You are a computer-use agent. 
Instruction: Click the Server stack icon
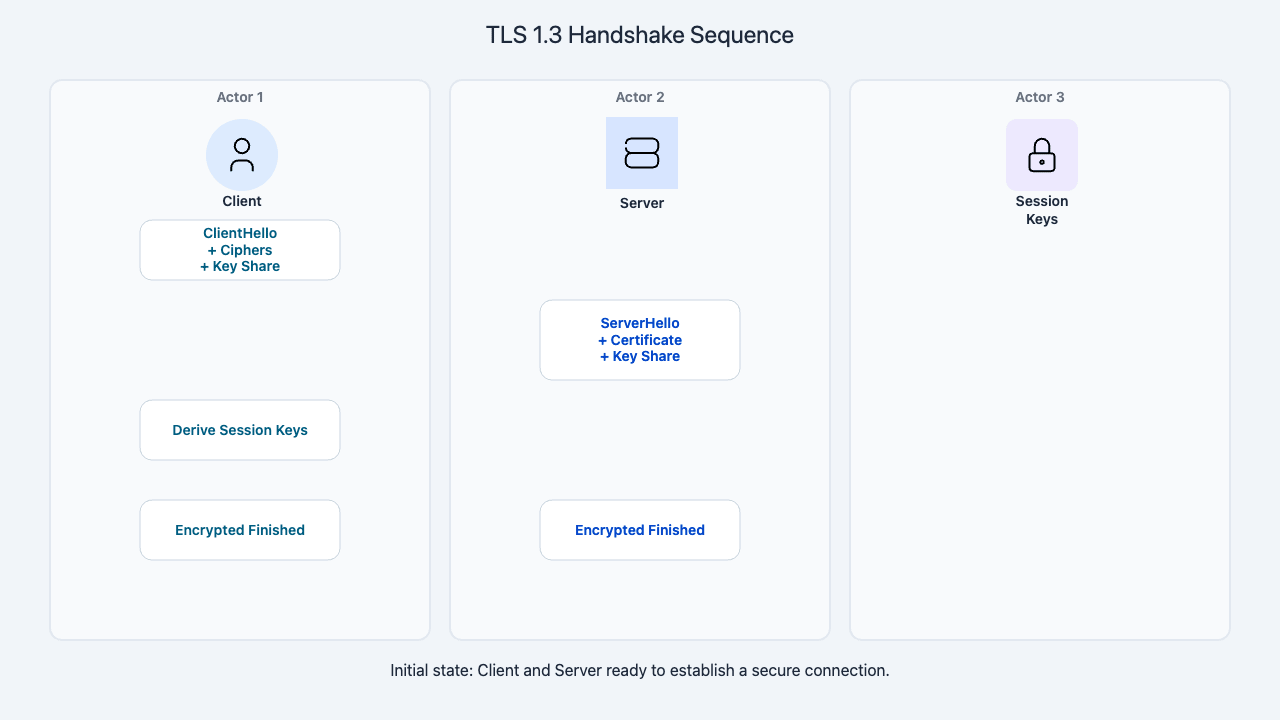click(x=642, y=153)
